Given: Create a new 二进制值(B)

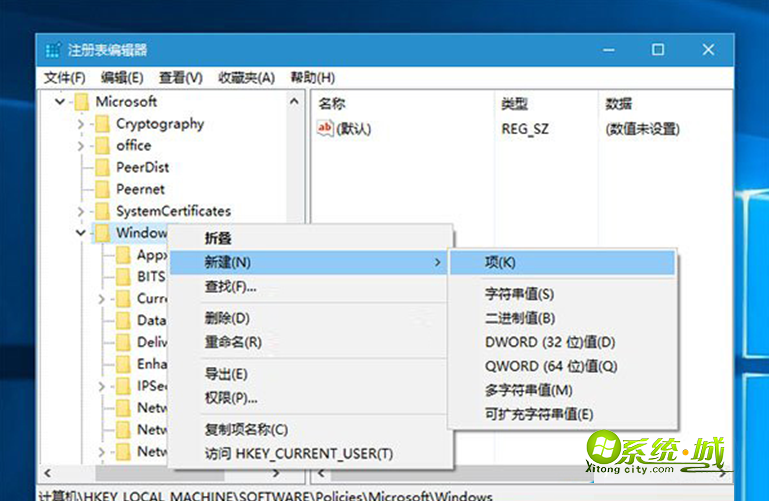Looking at the screenshot, I should pyautogui.click(x=563, y=318).
